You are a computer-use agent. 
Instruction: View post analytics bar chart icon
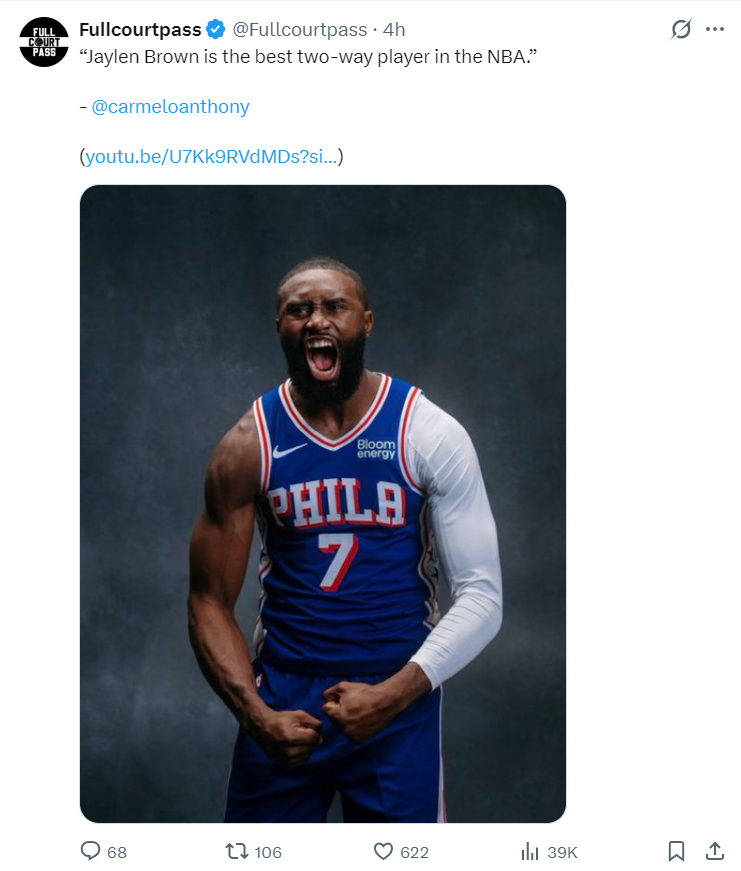530,851
